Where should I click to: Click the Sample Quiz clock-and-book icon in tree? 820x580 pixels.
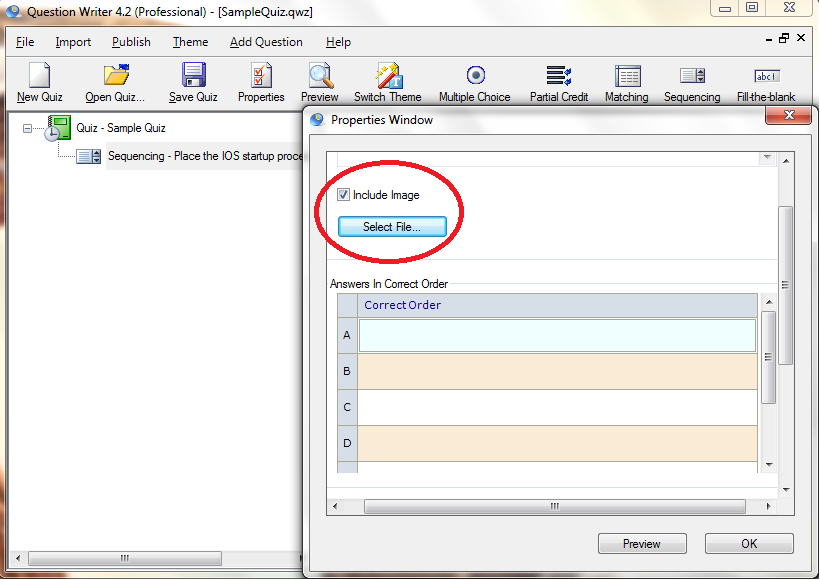click(x=57, y=129)
